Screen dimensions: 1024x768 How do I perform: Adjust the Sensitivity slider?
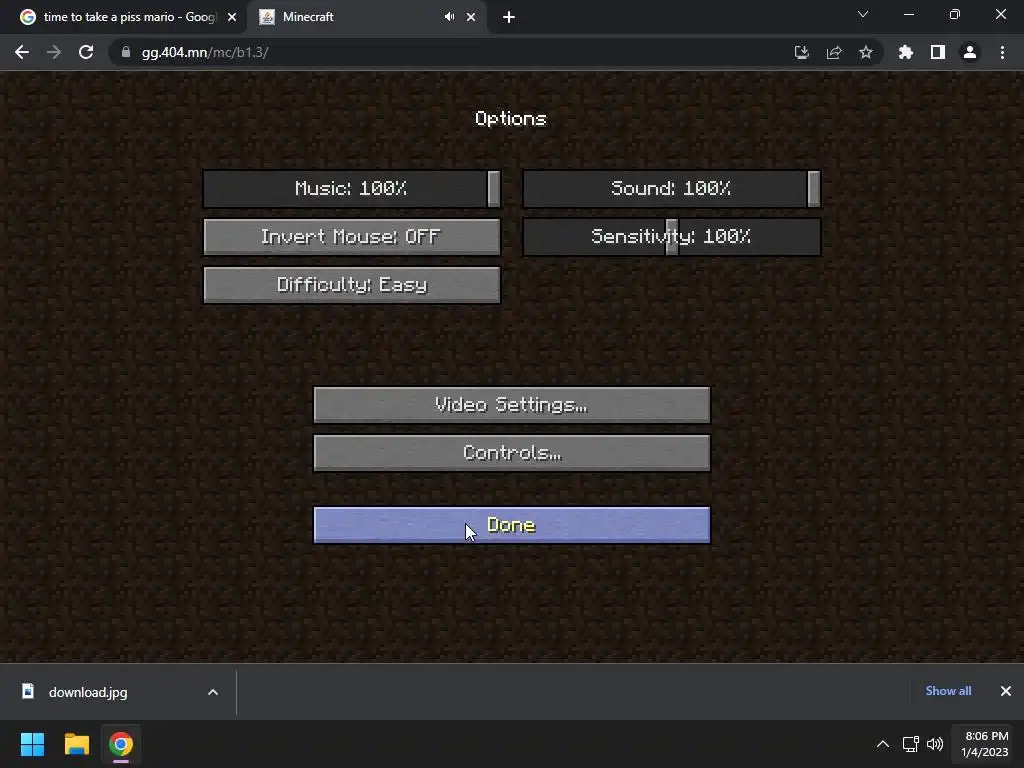tap(671, 236)
